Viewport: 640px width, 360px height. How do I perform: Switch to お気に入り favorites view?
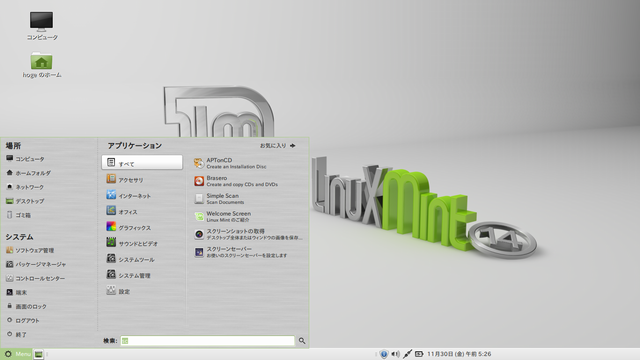(278, 145)
